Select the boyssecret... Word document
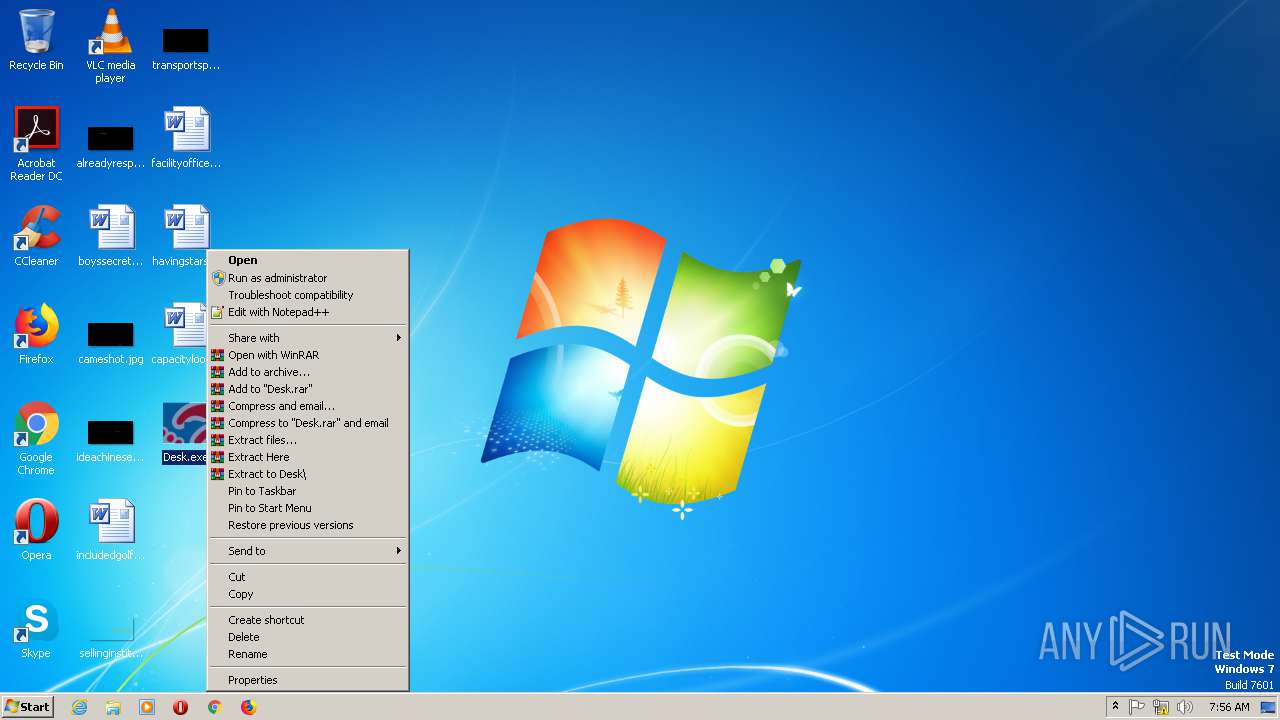 pyautogui.click(x=110, y=236)
